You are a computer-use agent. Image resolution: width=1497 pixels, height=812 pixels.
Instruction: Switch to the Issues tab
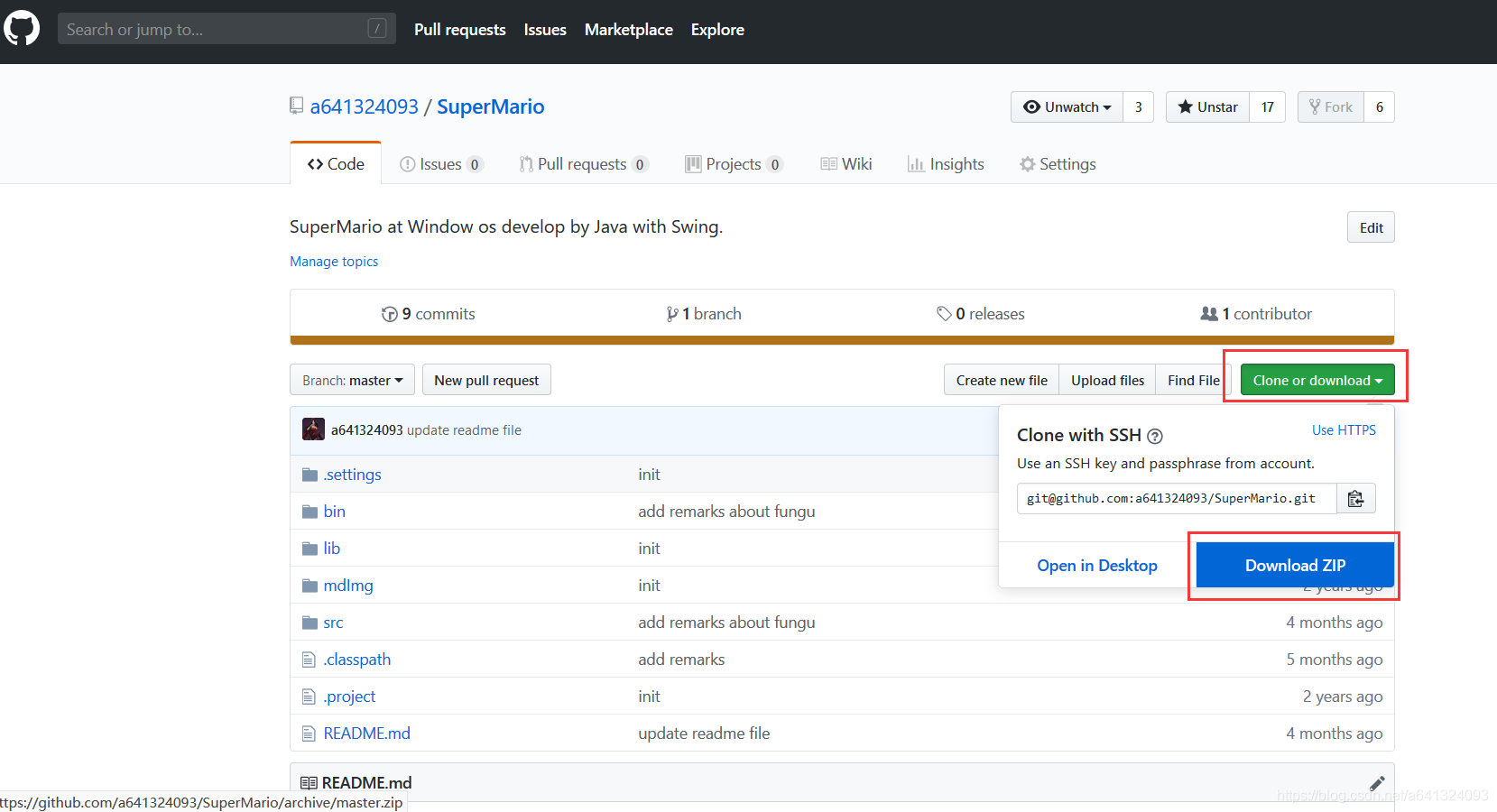click(x=441, y=164)
